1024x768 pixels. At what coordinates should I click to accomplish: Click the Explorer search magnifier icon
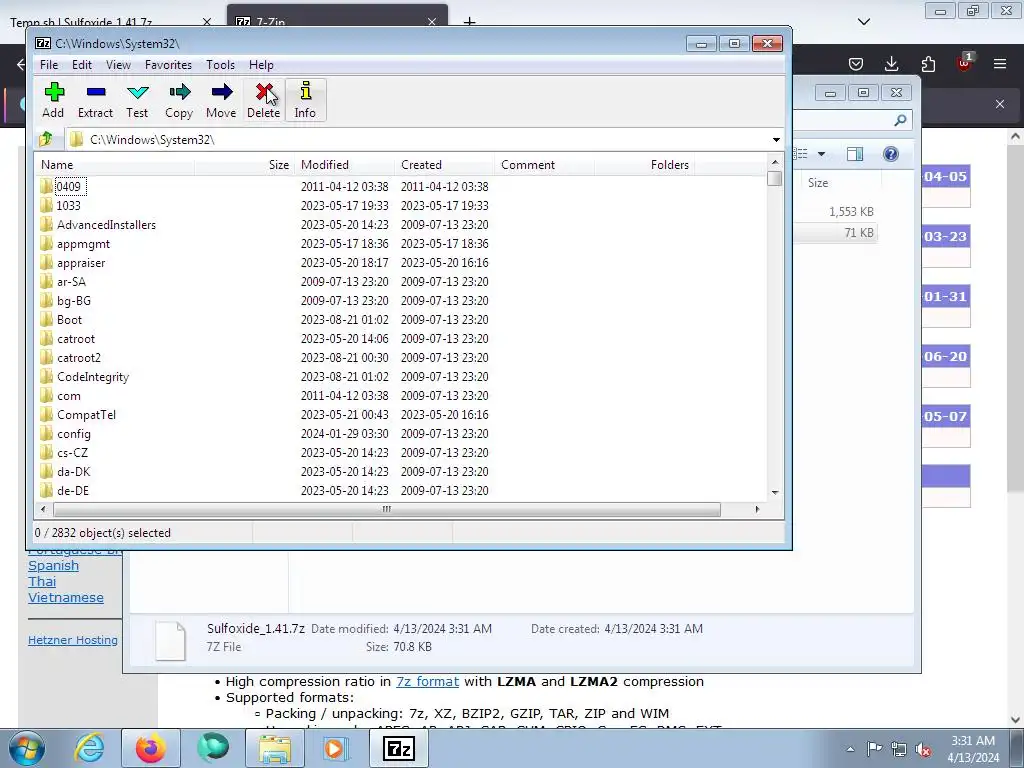(x=900, y=120)
